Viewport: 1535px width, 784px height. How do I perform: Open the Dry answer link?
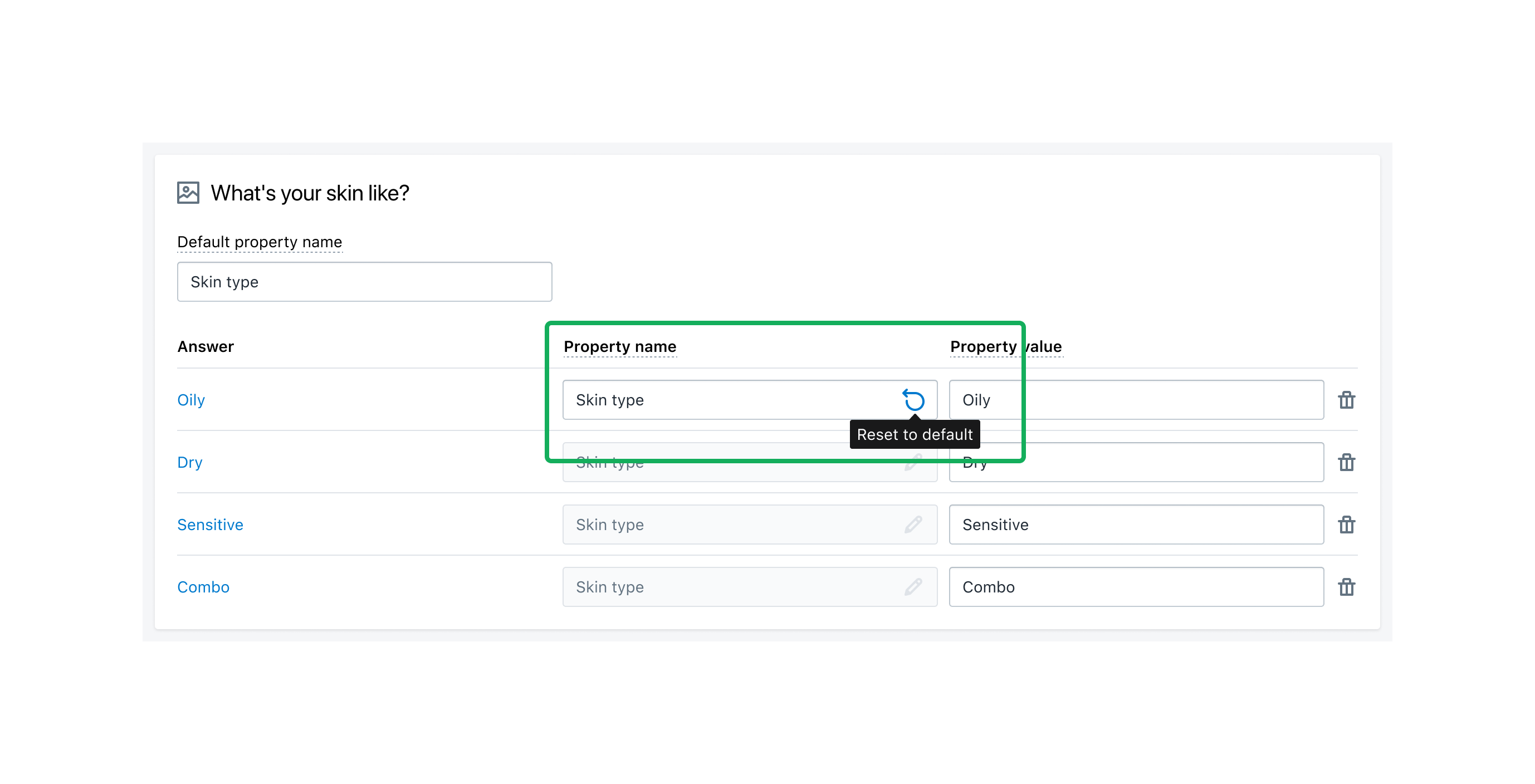189,462
